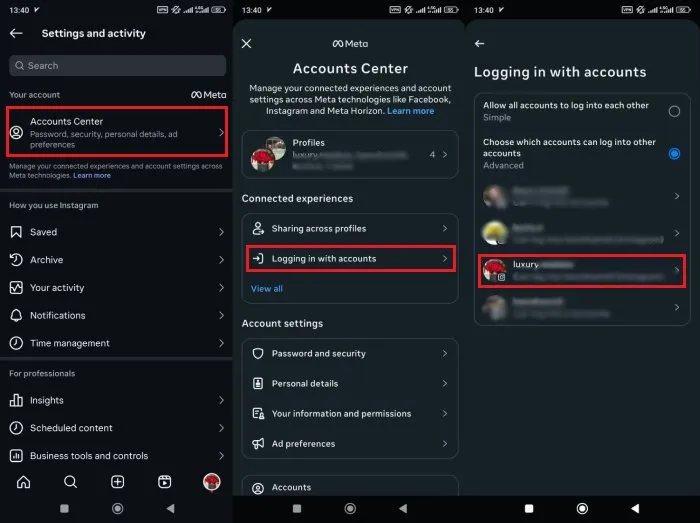This screenshot has width=700, height=523.
Task: Open the Personal details ID icon
Action: click(x=258, y=383)
